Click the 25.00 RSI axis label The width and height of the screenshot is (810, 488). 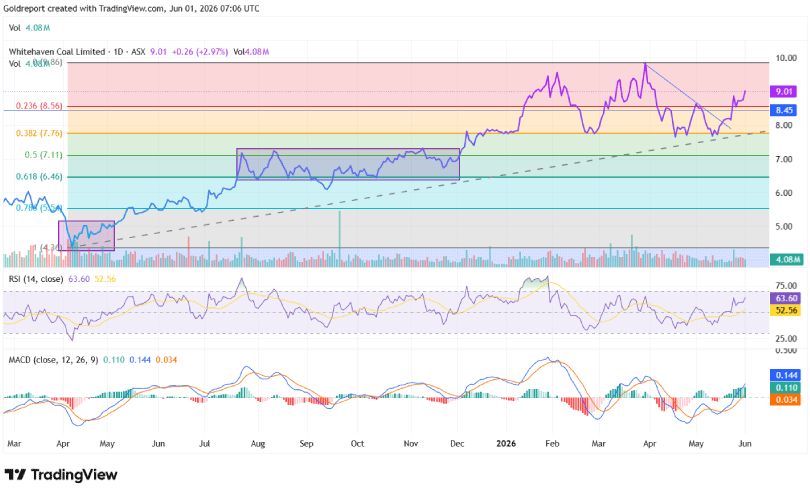click(786, 338)
